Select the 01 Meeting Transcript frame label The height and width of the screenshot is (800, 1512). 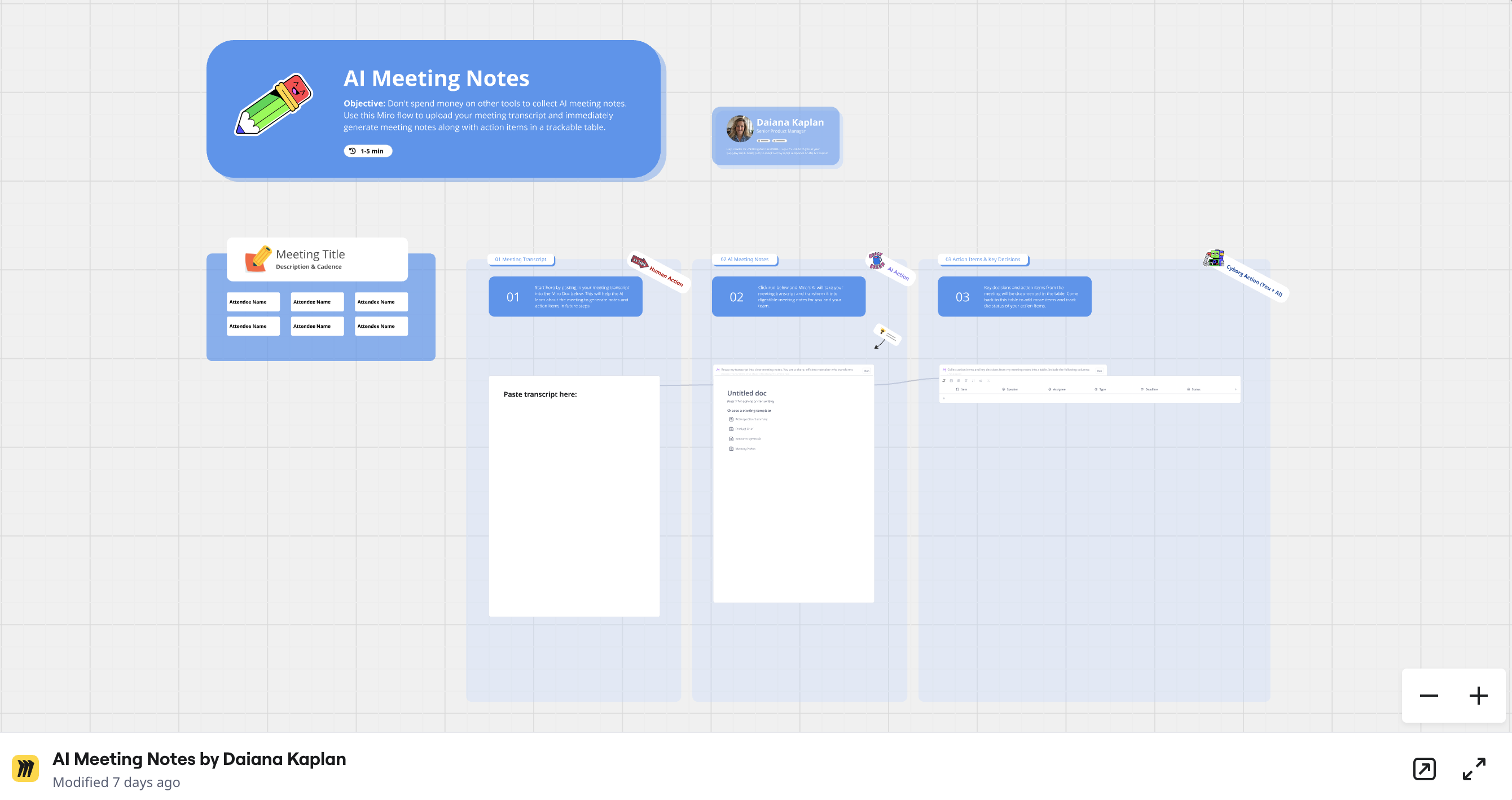pos(520,260)
